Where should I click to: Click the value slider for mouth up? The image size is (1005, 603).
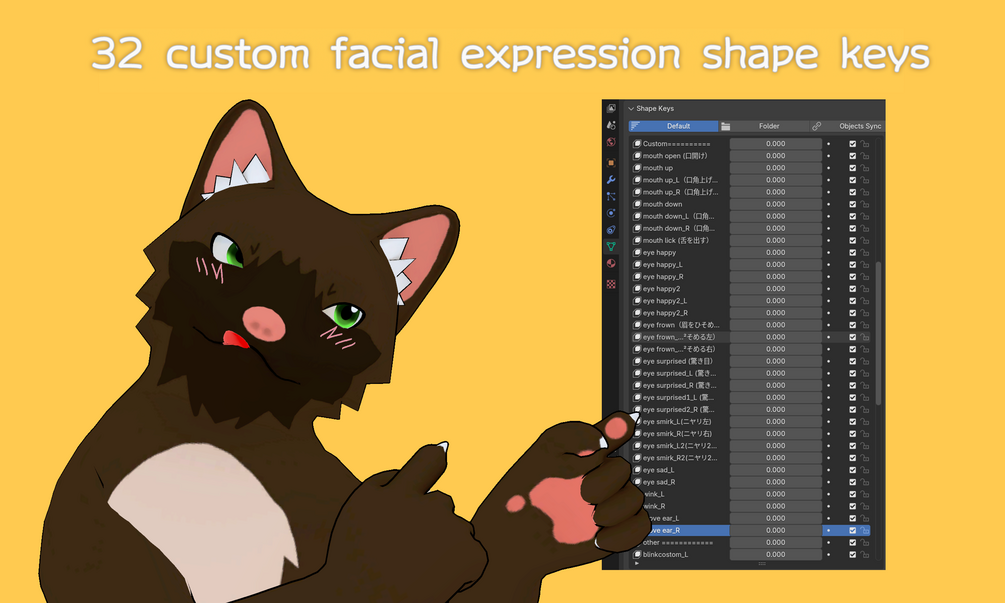point(776,168)
